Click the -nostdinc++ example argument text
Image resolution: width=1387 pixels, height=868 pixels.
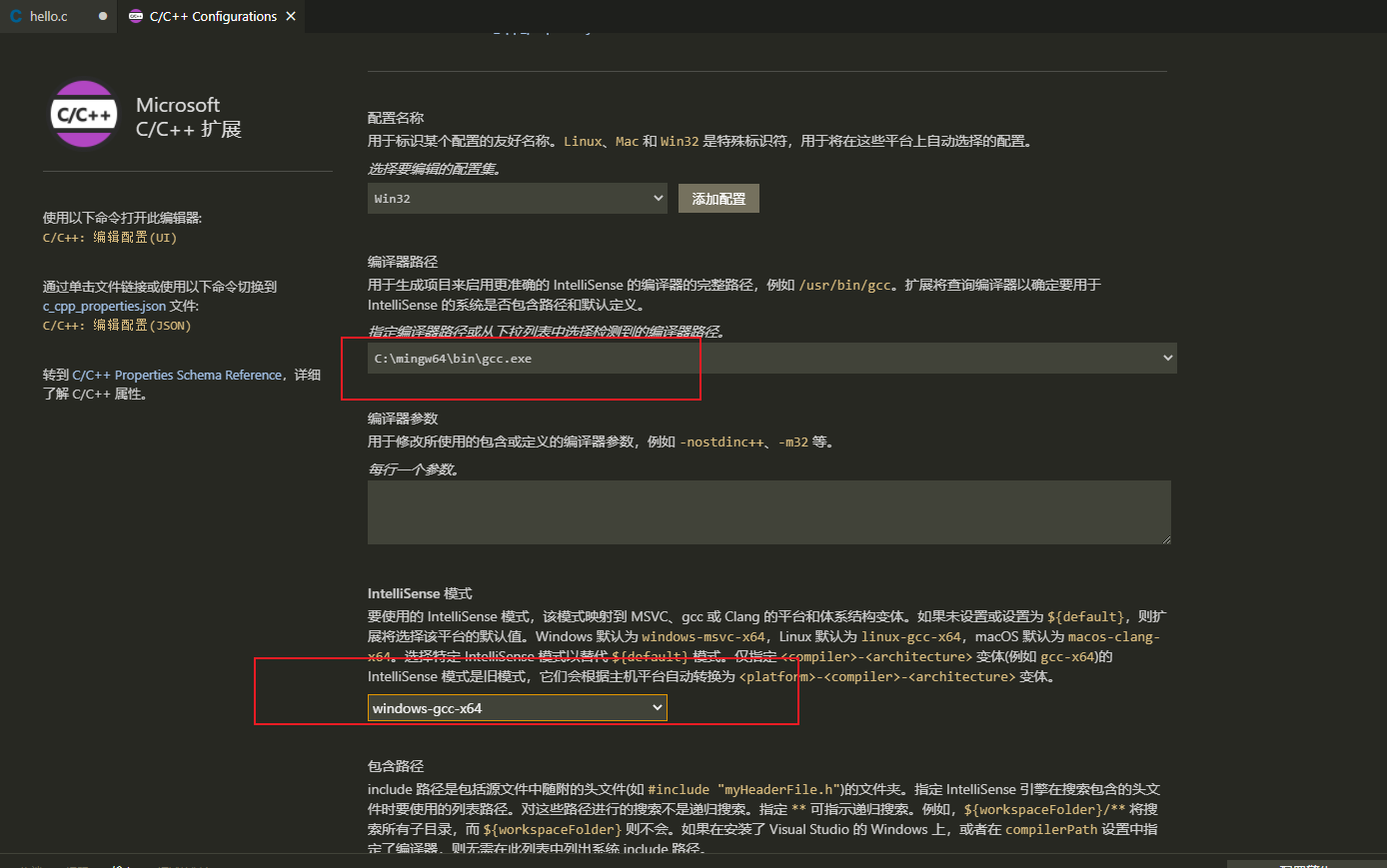click(x=721, y=441)
